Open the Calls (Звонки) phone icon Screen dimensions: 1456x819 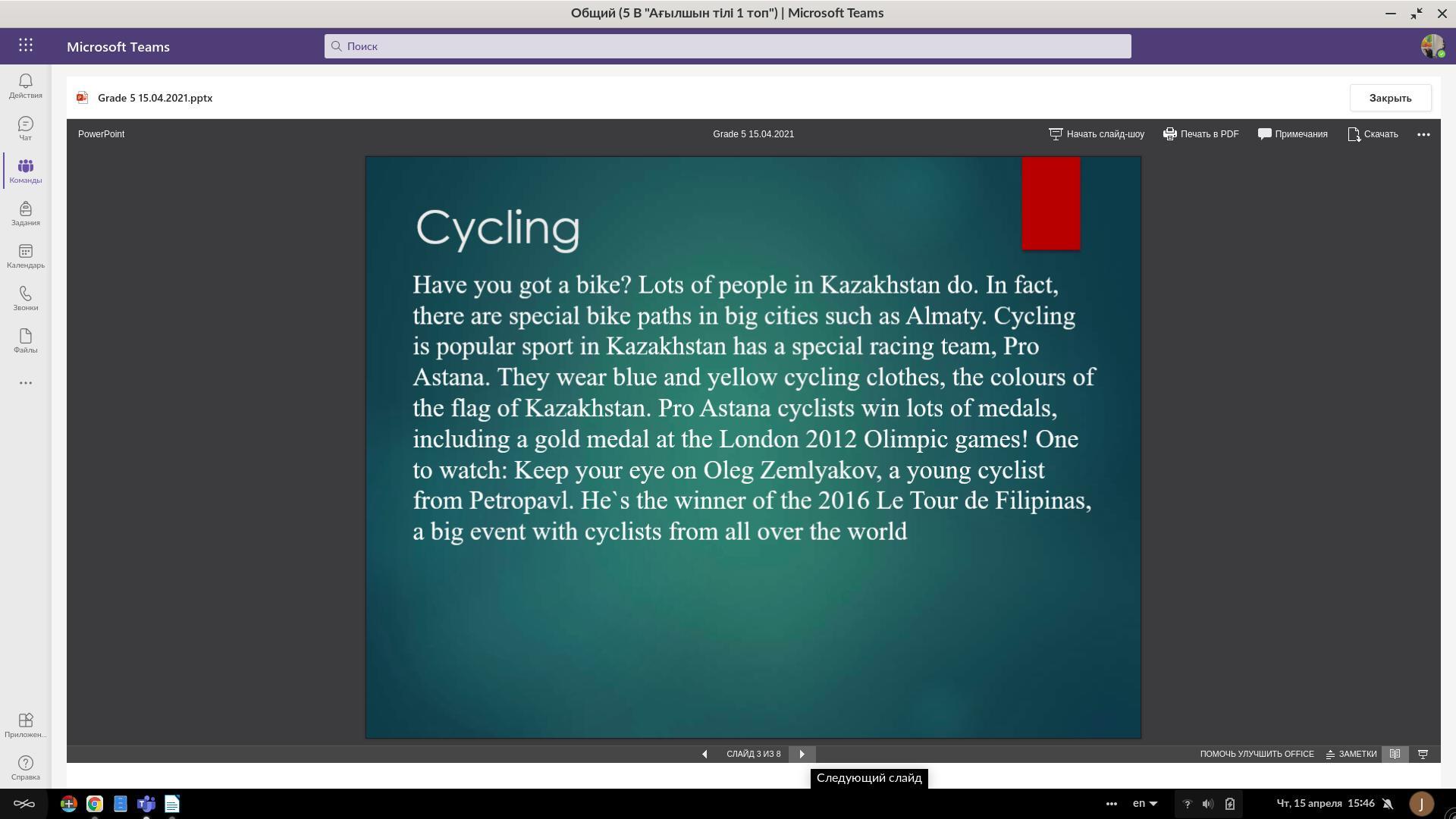(x=25, y=298)
